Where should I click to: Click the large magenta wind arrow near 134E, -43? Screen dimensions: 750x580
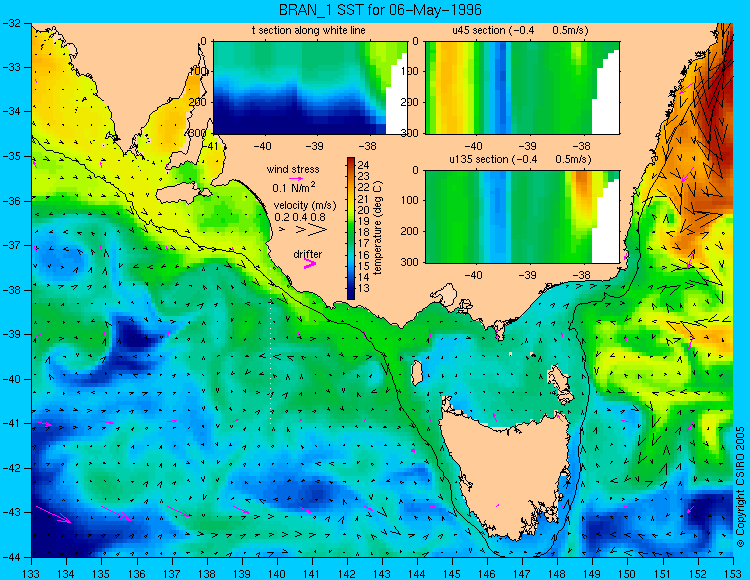tap(54, 514)
